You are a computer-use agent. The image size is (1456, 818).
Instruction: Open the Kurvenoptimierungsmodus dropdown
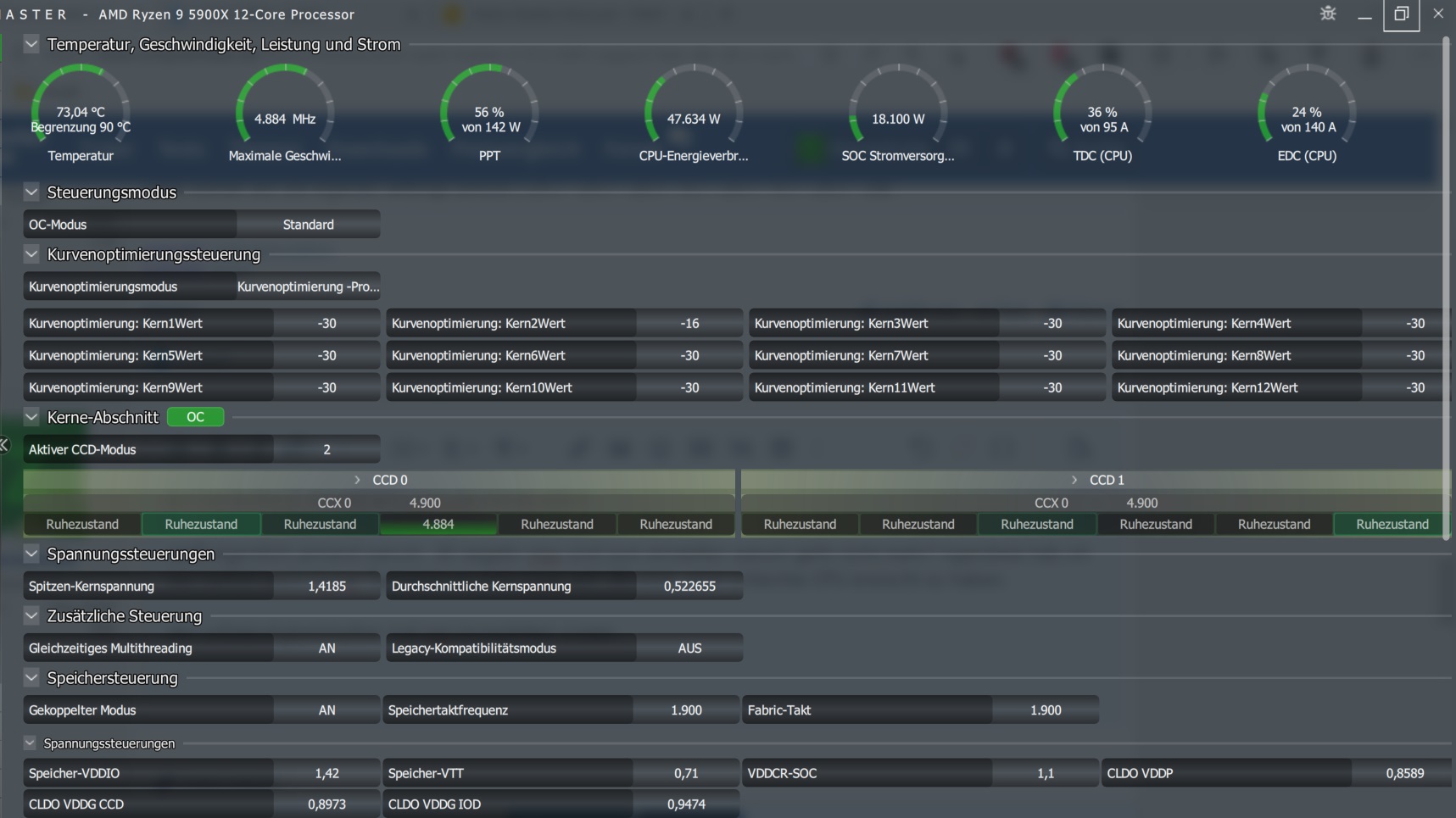(x=308, y=287)
